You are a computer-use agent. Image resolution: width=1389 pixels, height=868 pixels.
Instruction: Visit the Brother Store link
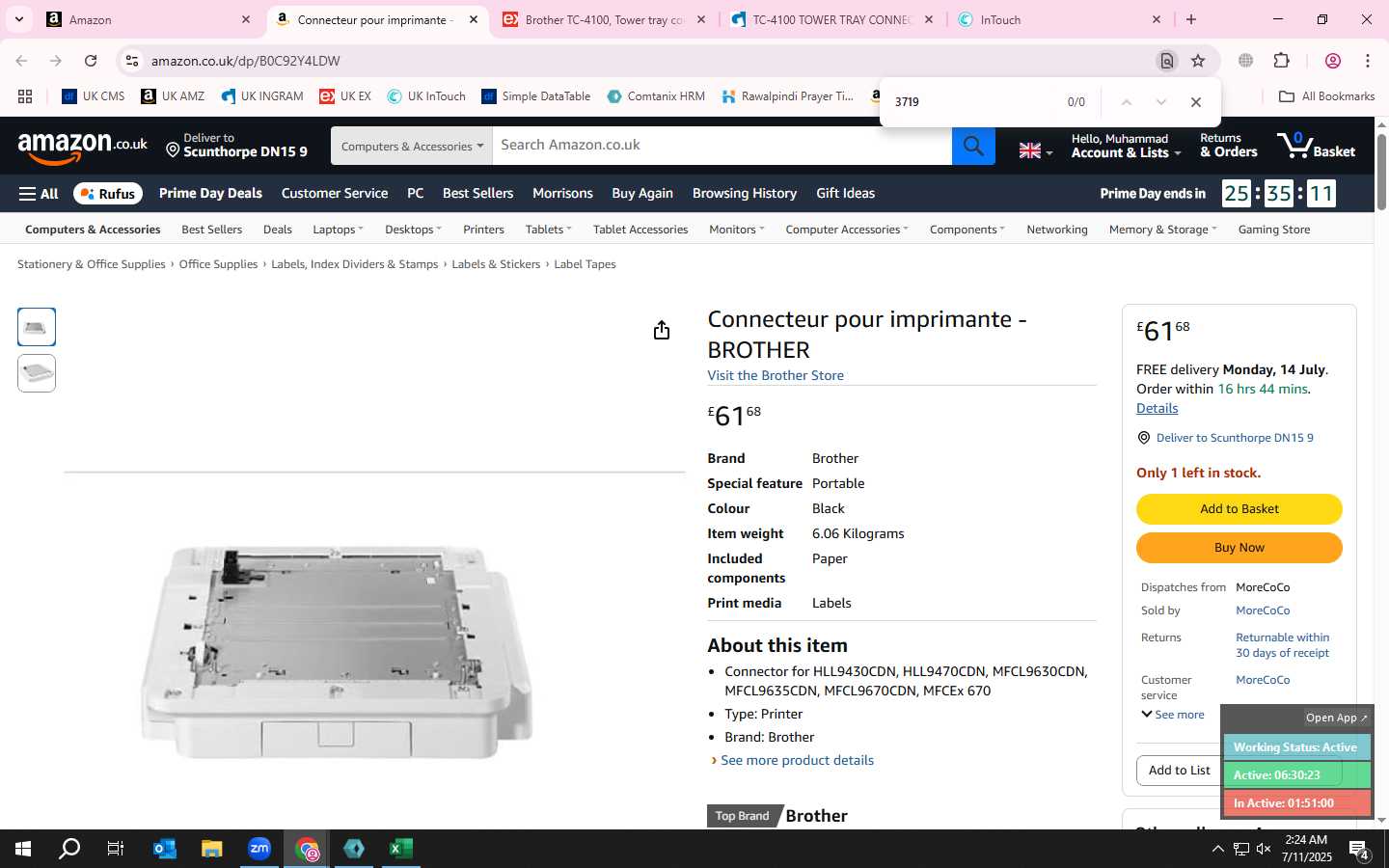(776, 376)
